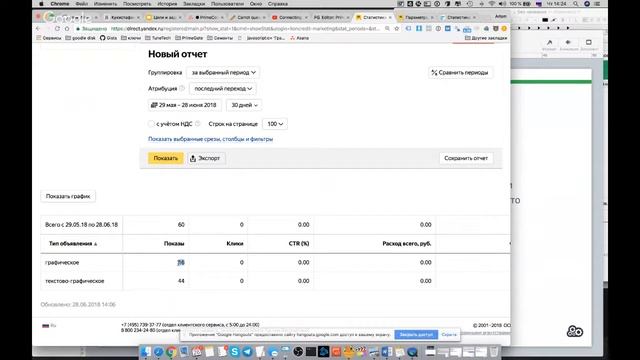Click the calendar icon in date range field

pyautogui.click(x=154, y=105)
